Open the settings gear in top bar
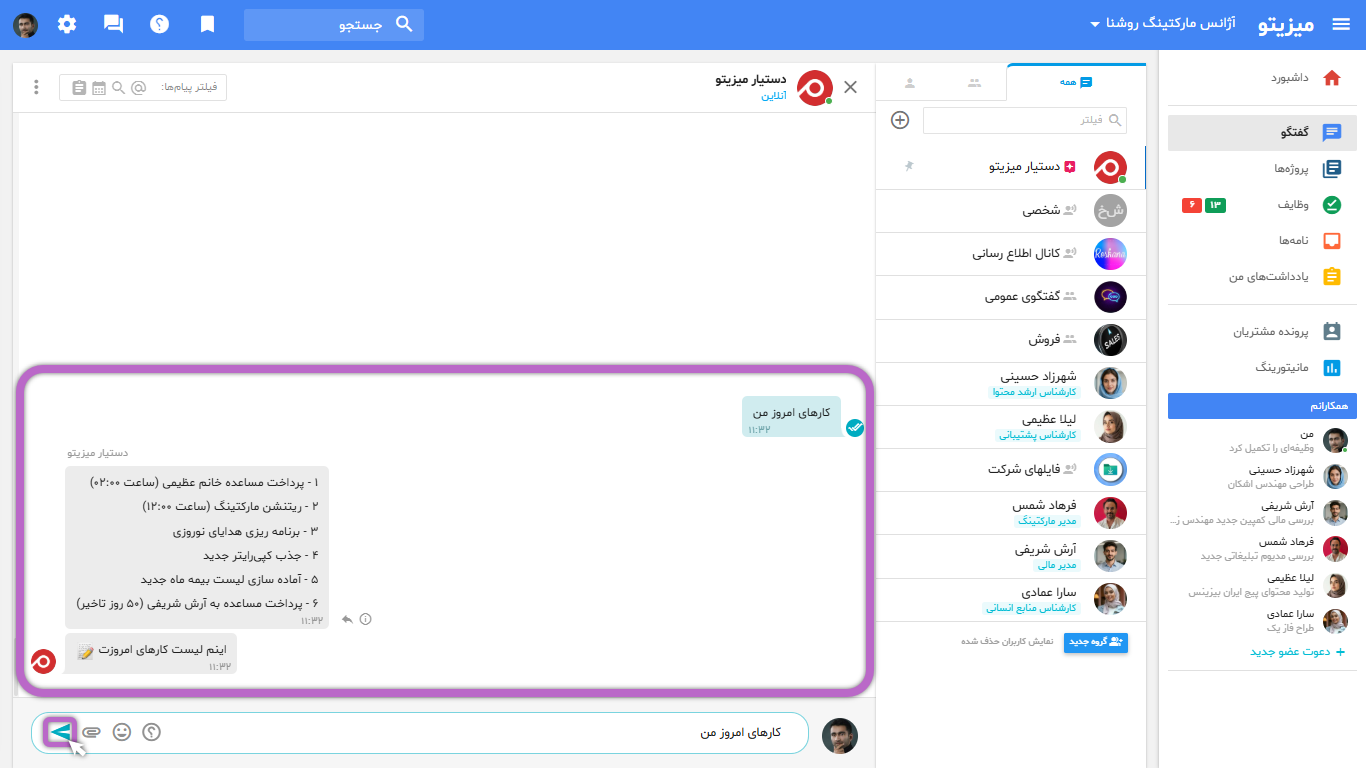Viewport: 1366px width, 768px height. coord(67,24)
